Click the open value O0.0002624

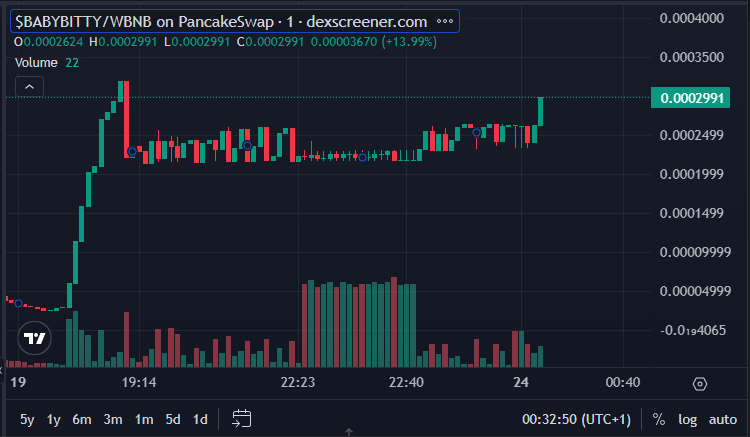coord(48,42)
